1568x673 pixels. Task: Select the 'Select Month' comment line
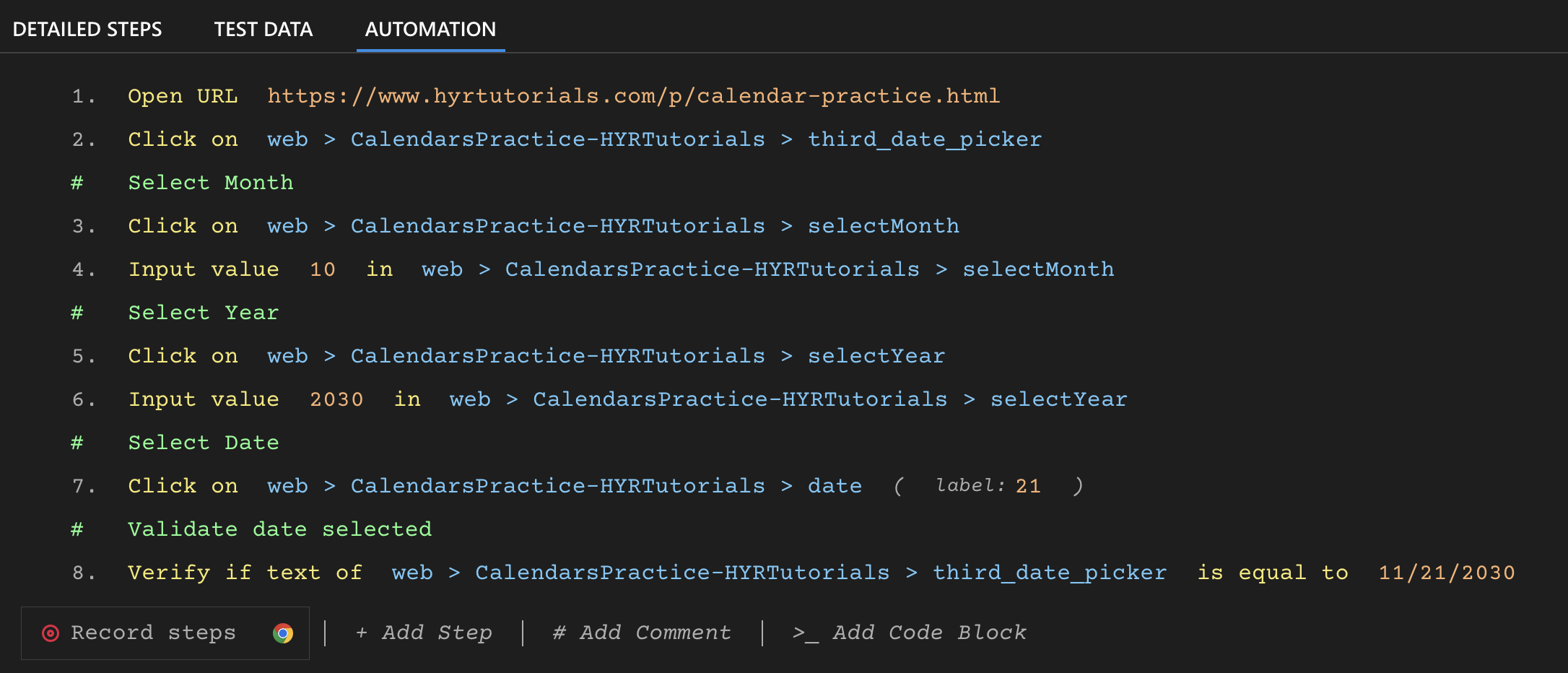211,183
